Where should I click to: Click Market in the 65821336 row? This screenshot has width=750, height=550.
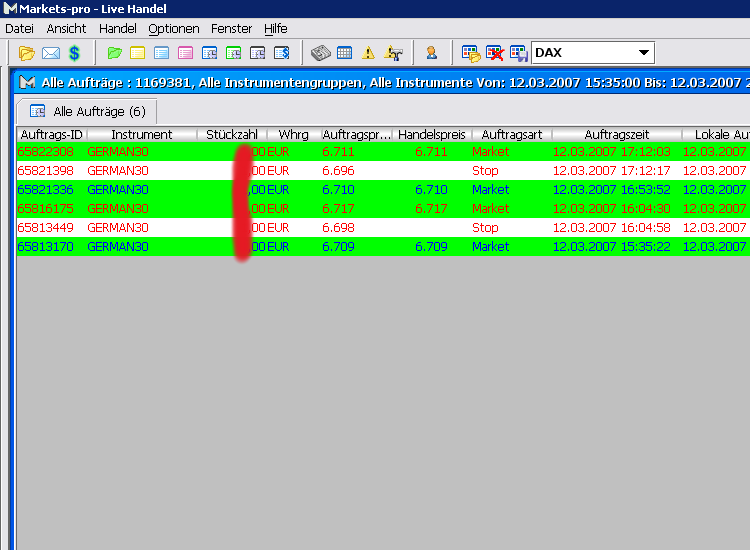click(490, 190)
